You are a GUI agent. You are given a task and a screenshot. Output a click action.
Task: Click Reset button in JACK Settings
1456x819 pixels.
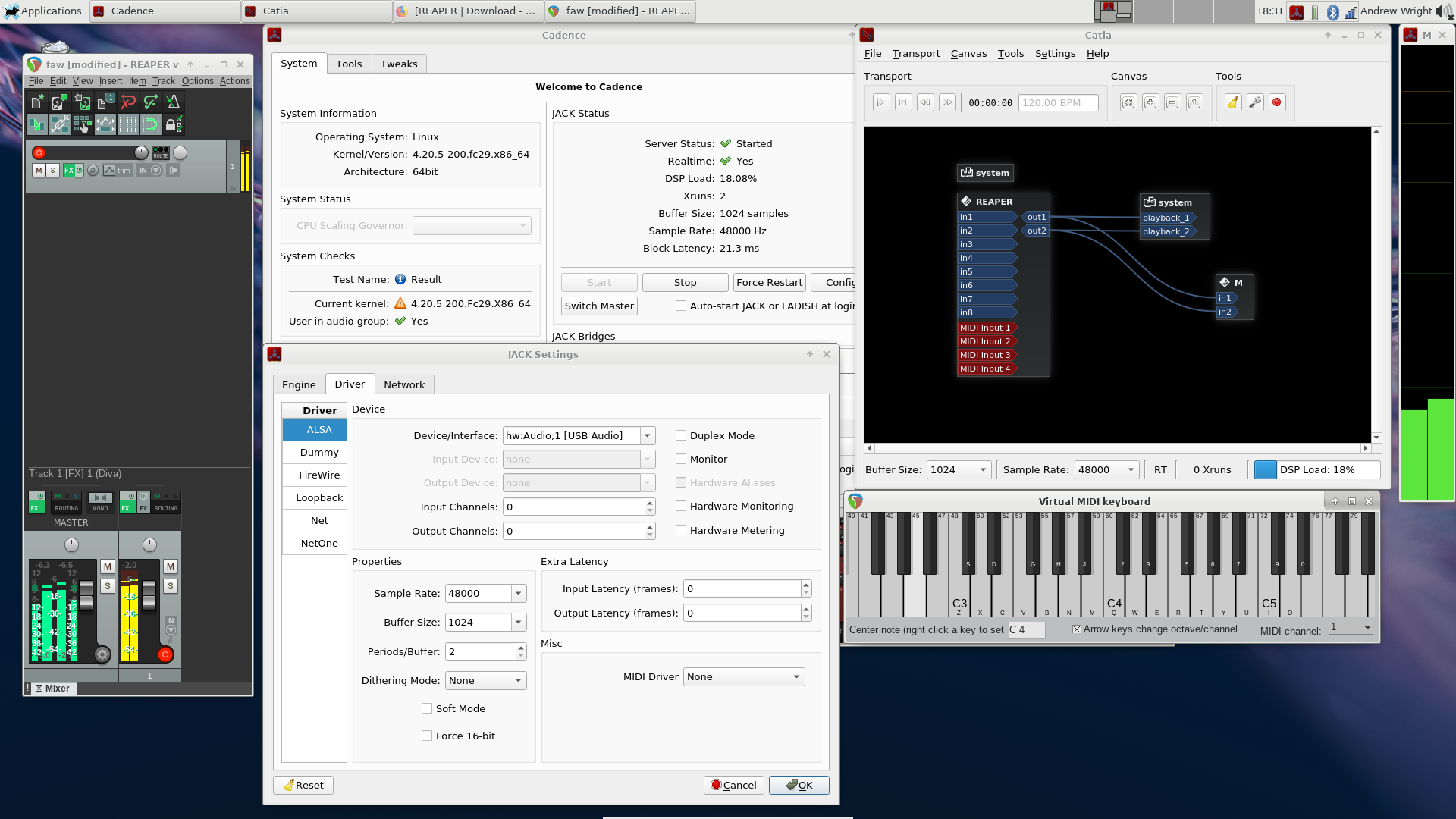pos(303,785)
